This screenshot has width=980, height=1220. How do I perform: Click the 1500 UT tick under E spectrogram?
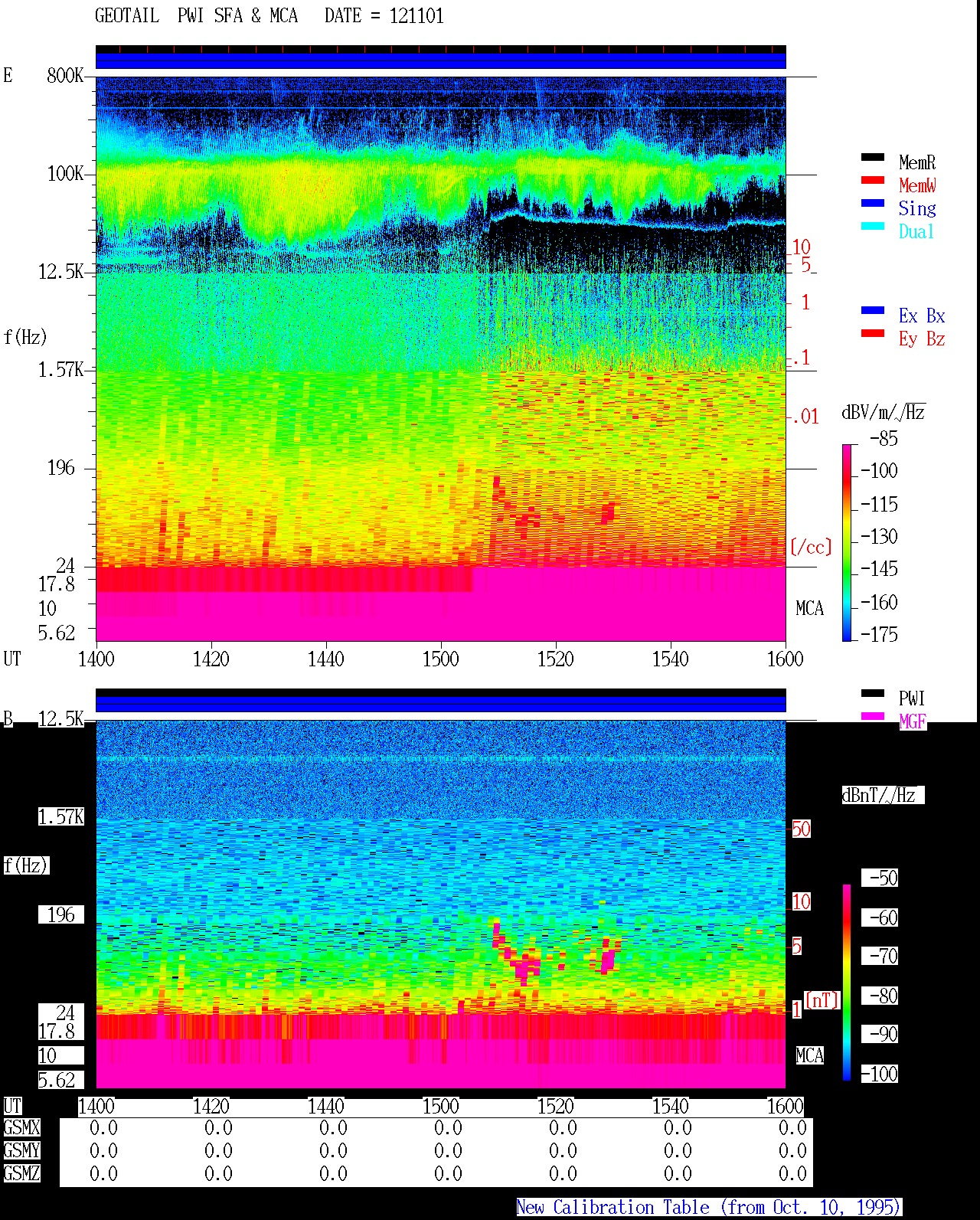[441, 659]
